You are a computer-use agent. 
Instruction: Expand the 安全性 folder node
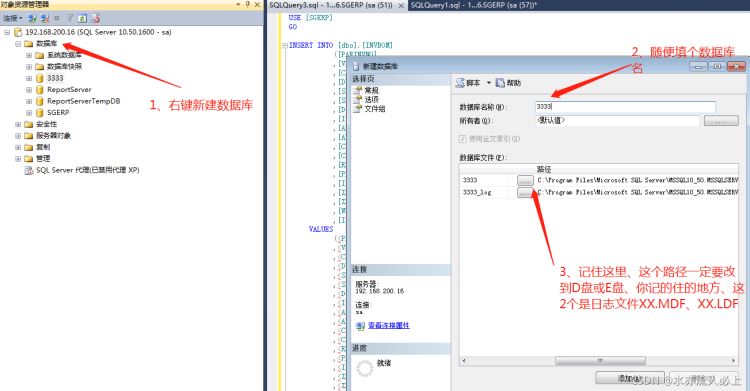point(18,124)
